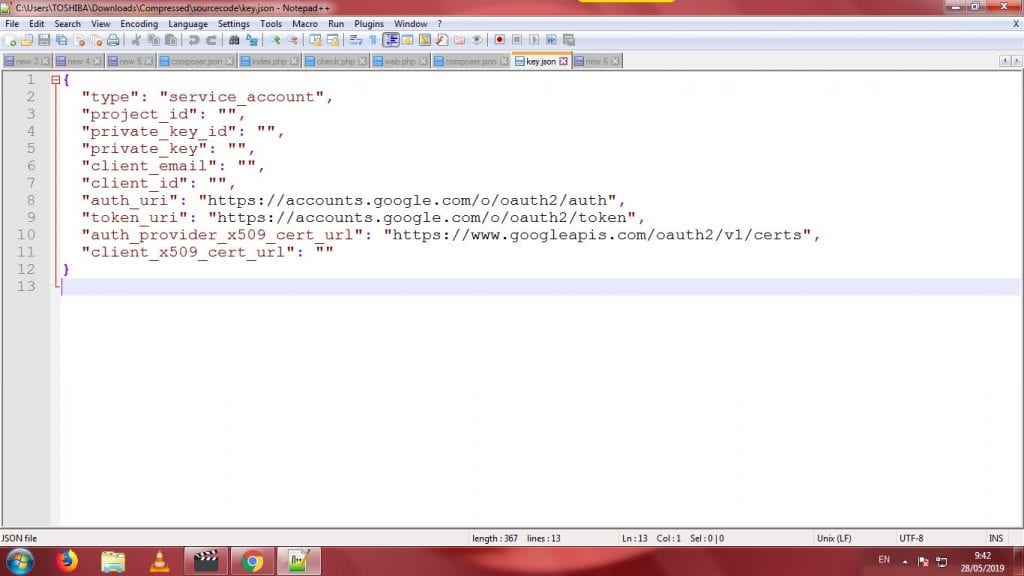Click the Redo arrow icon
The image size is (1024, 576).
click(211, 40)
